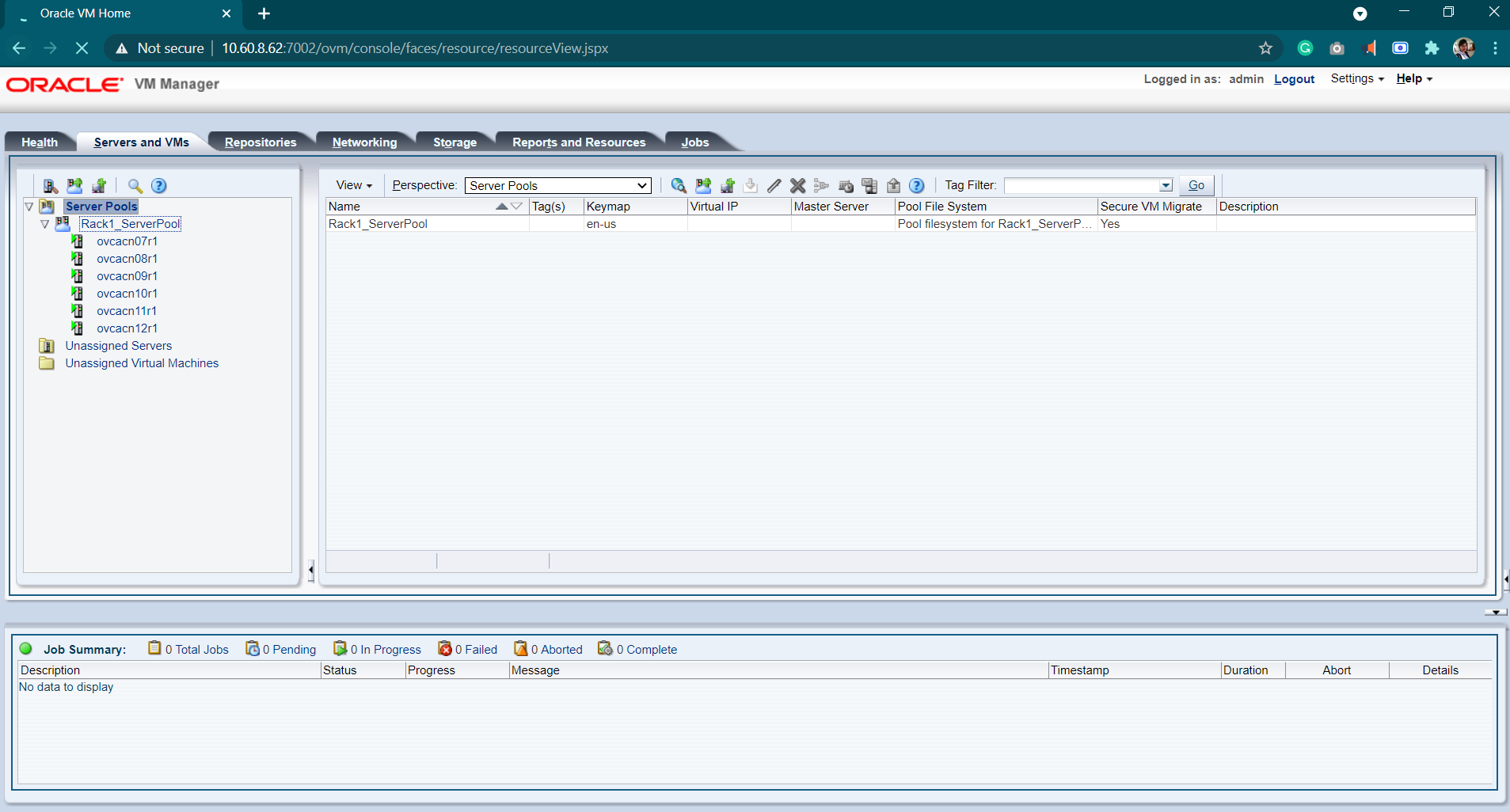The height and width of the screenshot is (812, 1510).
Task: Collapse the navigation pane using splitter arrow
Action: click(310, 570)
